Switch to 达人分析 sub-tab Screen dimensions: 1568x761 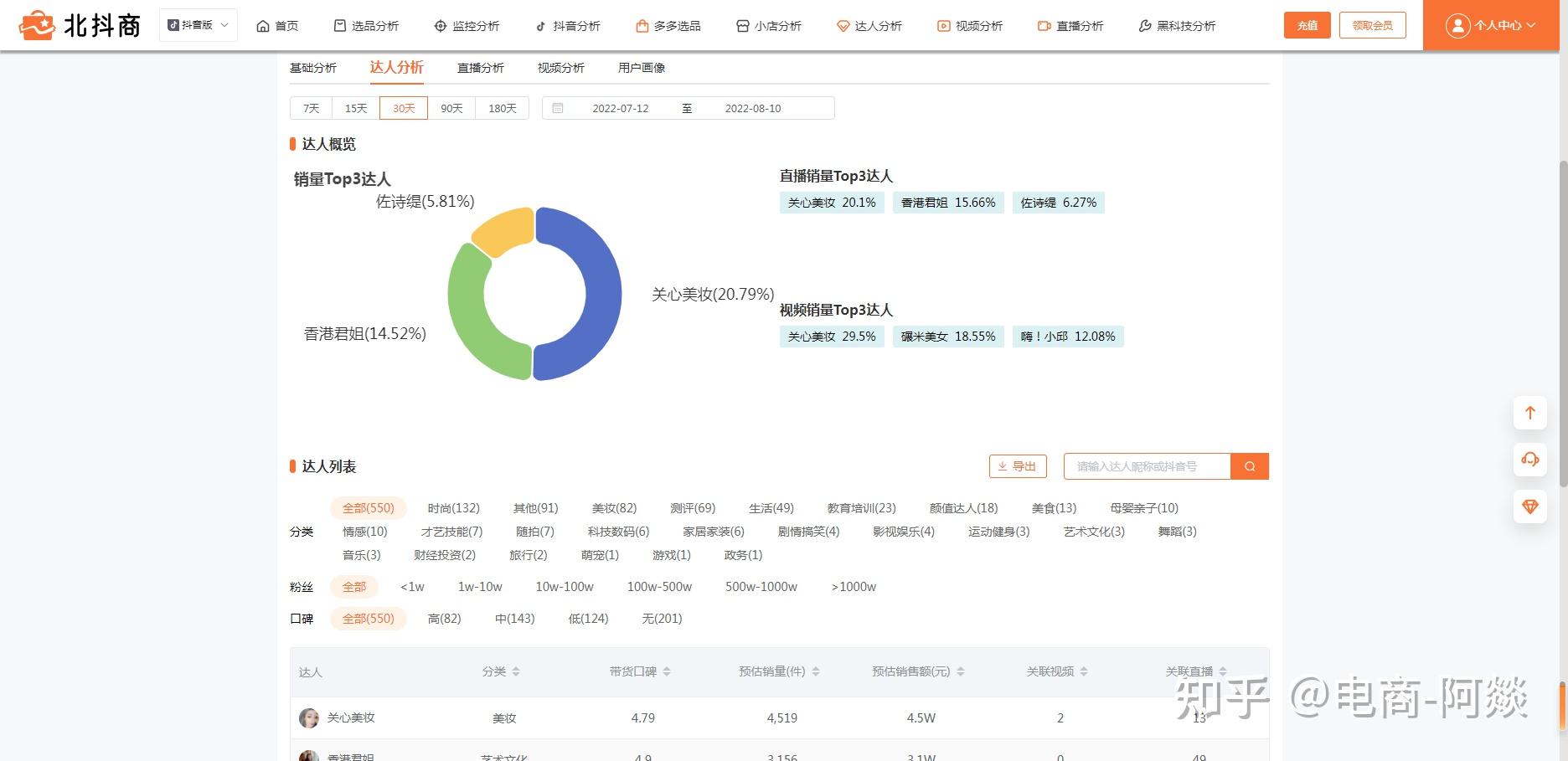coord(396,67)
